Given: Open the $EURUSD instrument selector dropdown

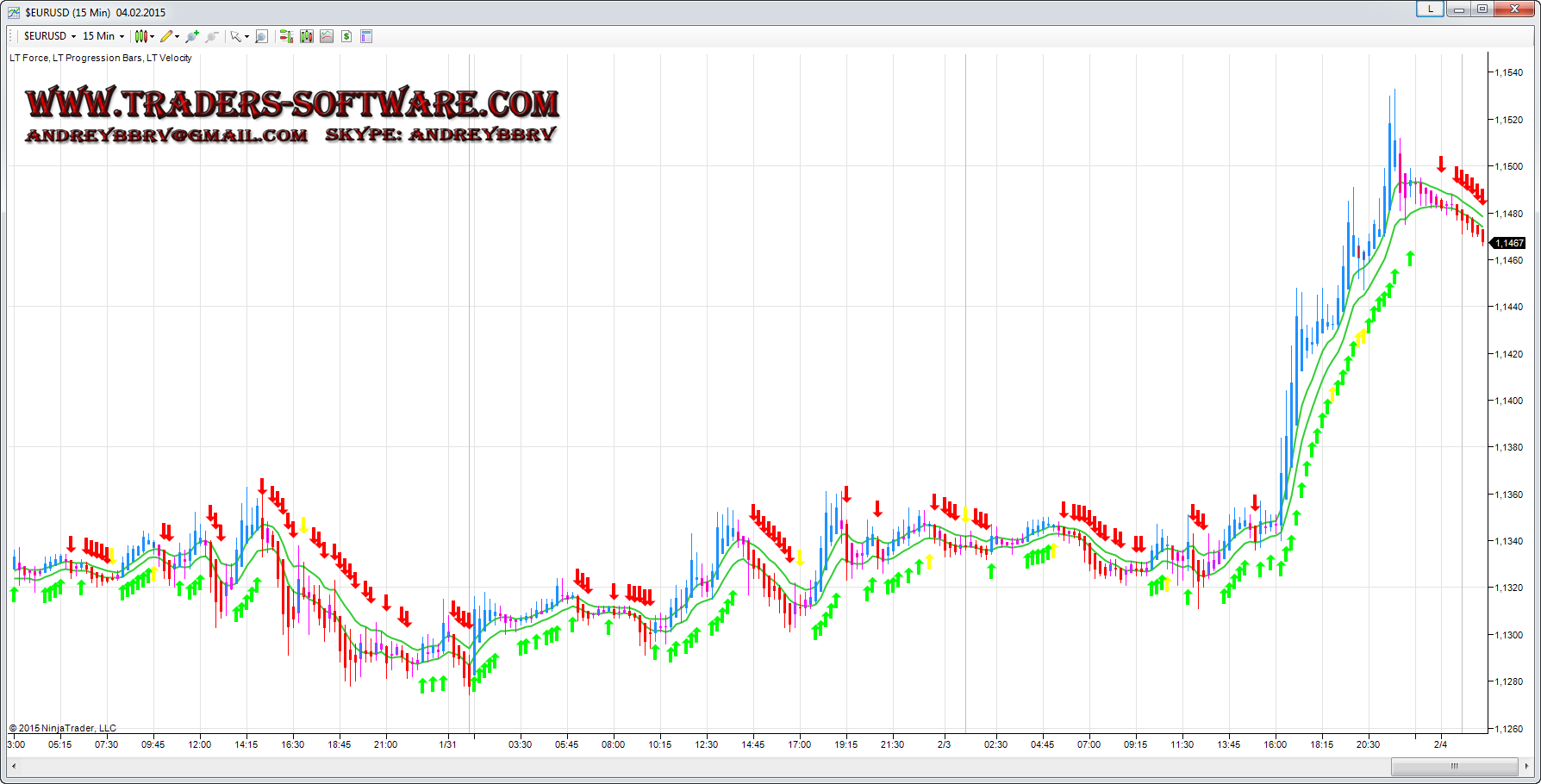Looking at the screenshot, I should [49, 36].
